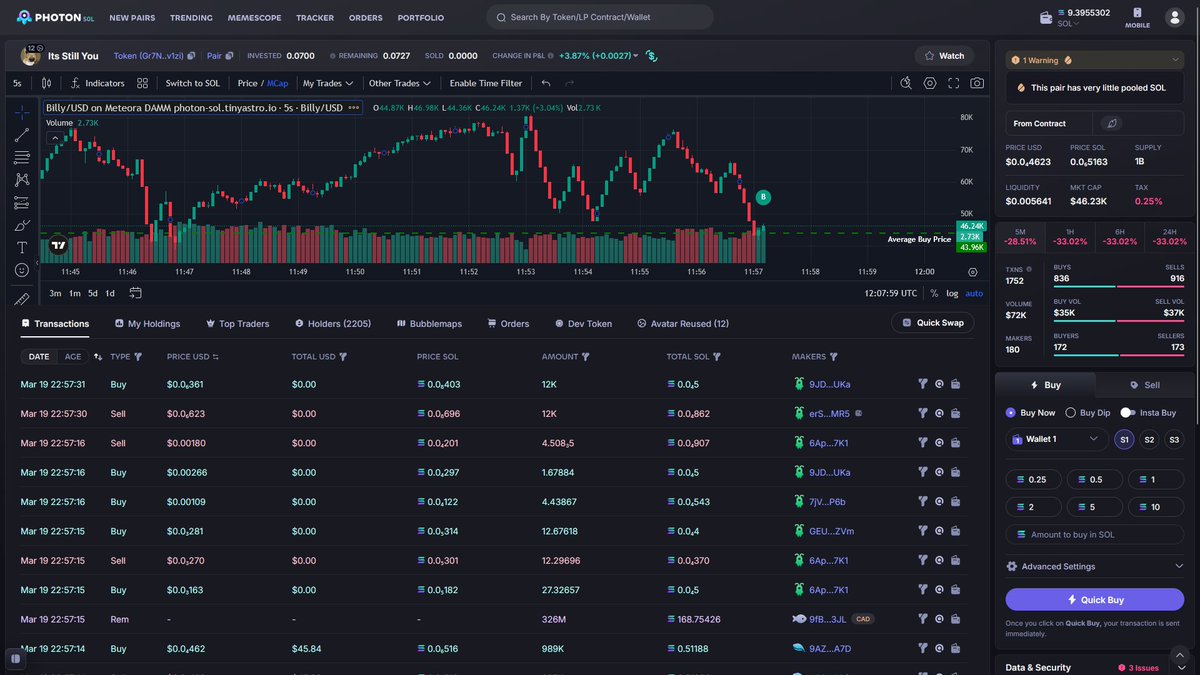
Task: Open the Mobile app icon
Action: (1137, 18)
